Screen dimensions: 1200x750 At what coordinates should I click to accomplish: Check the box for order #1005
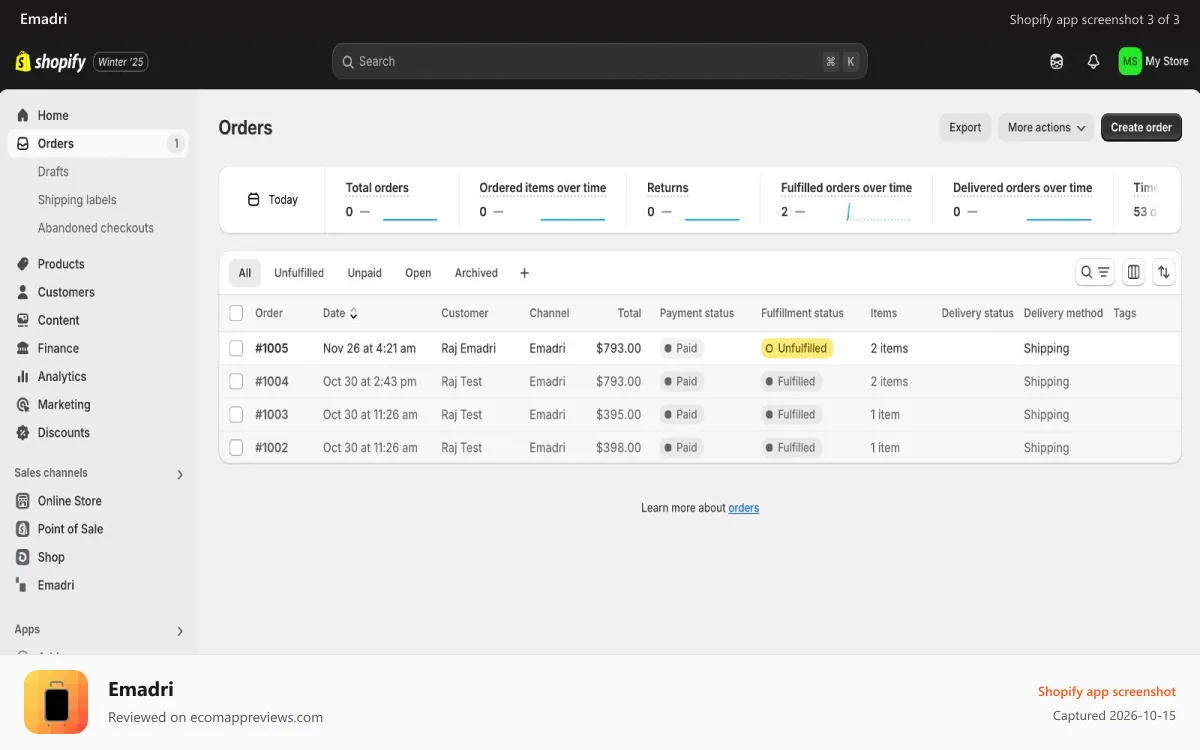coord(236,348)
